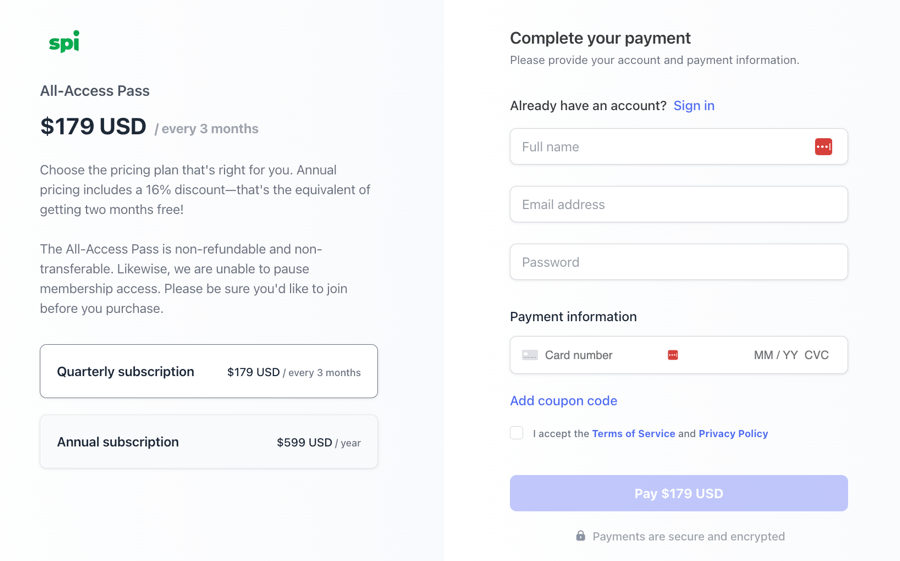Select the Annual subscription plan
900x561 pixels.
pos(209,442)
